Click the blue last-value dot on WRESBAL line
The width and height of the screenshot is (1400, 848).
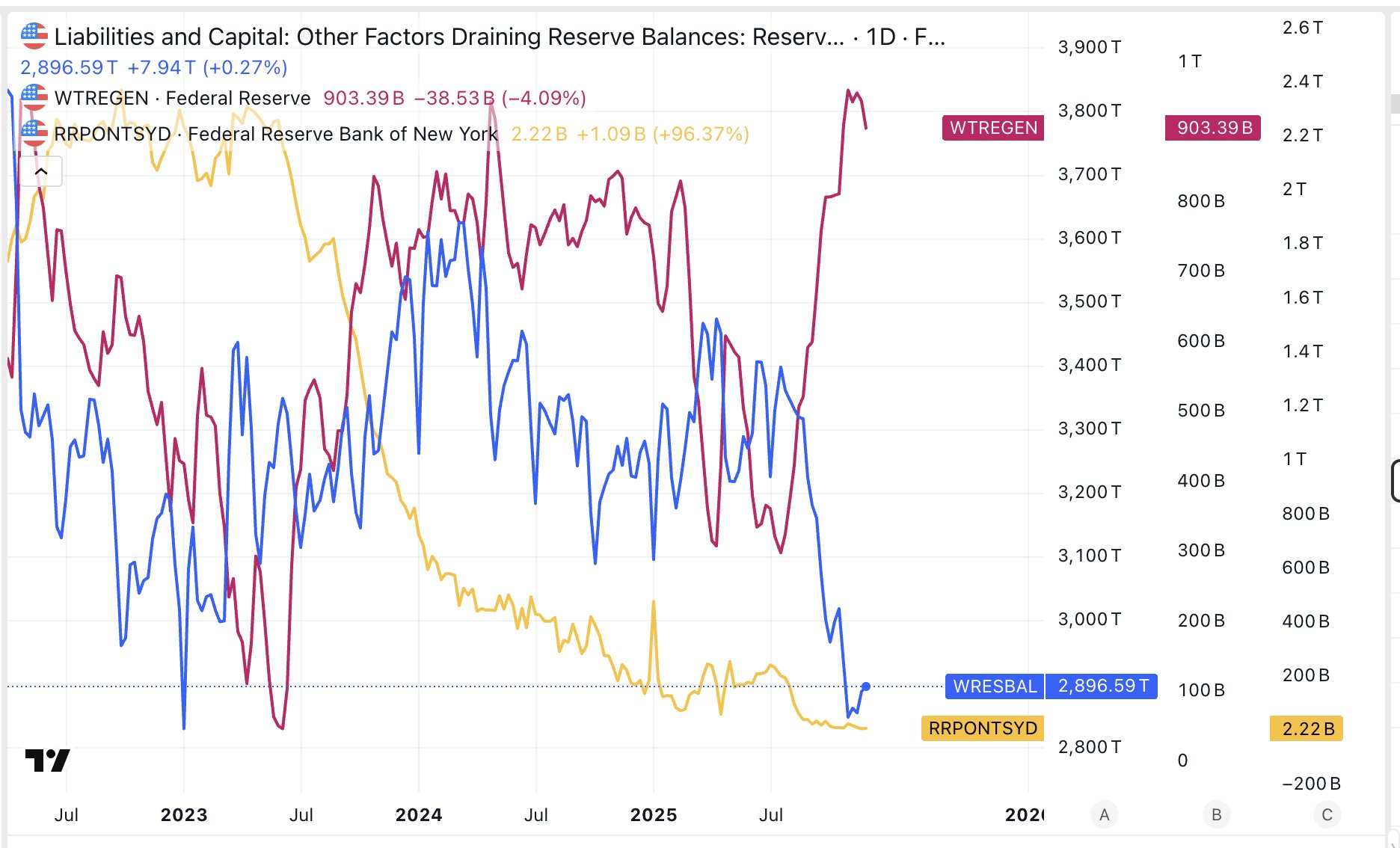(x=866, y=686)
